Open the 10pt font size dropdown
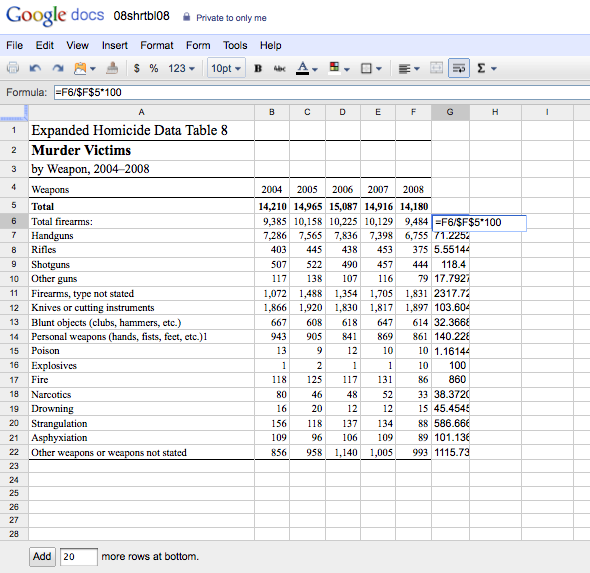 226,68
